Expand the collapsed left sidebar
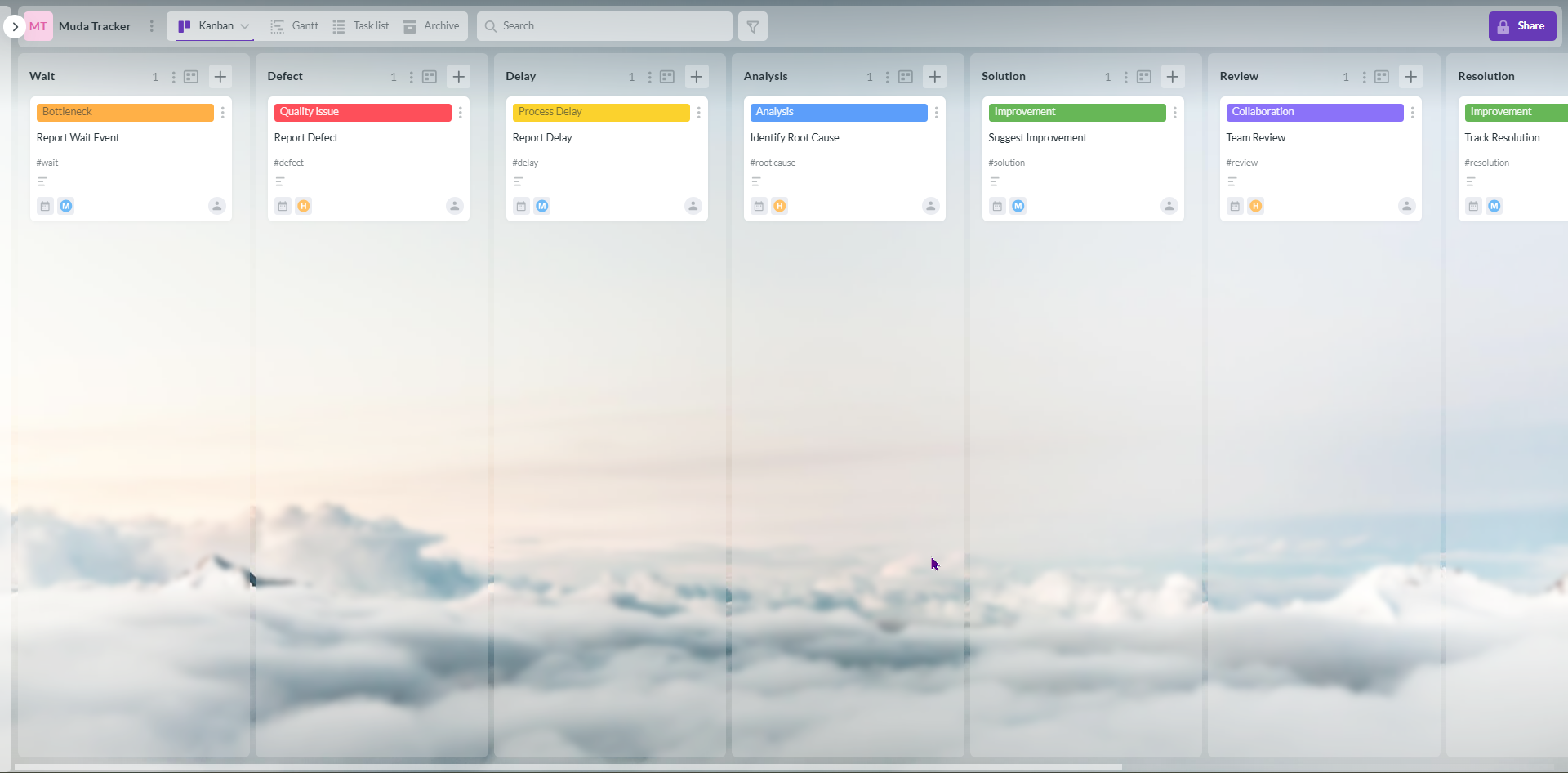Screen dimensions: 1568x773 (x=15, y=26)
